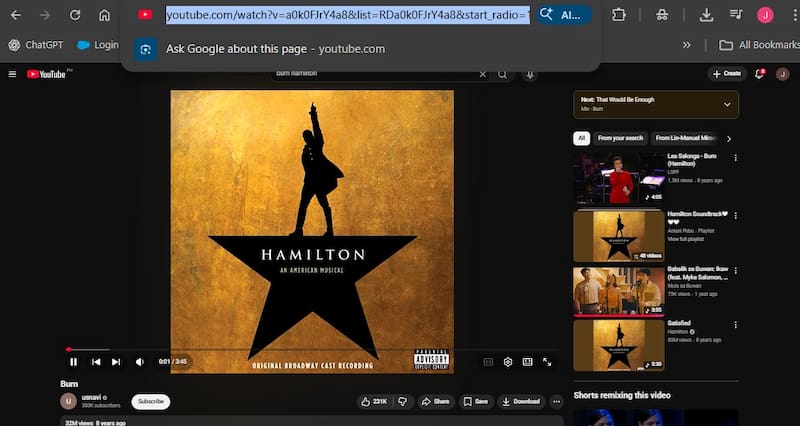Subscribe to usnavi channel

point(151,402)
